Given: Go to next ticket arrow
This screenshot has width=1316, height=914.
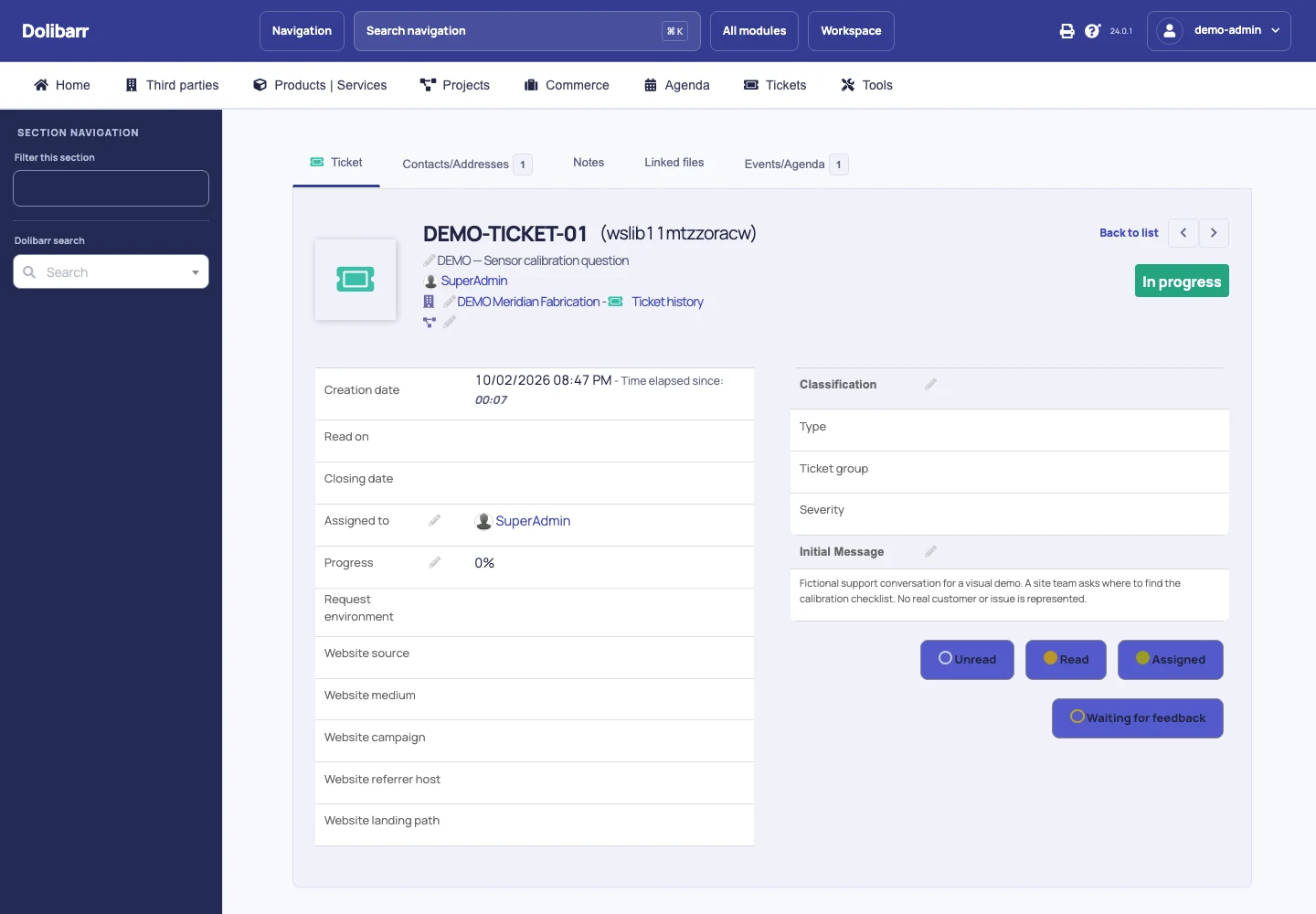Looking at the screenshot, I should (x=1214, y=233).
